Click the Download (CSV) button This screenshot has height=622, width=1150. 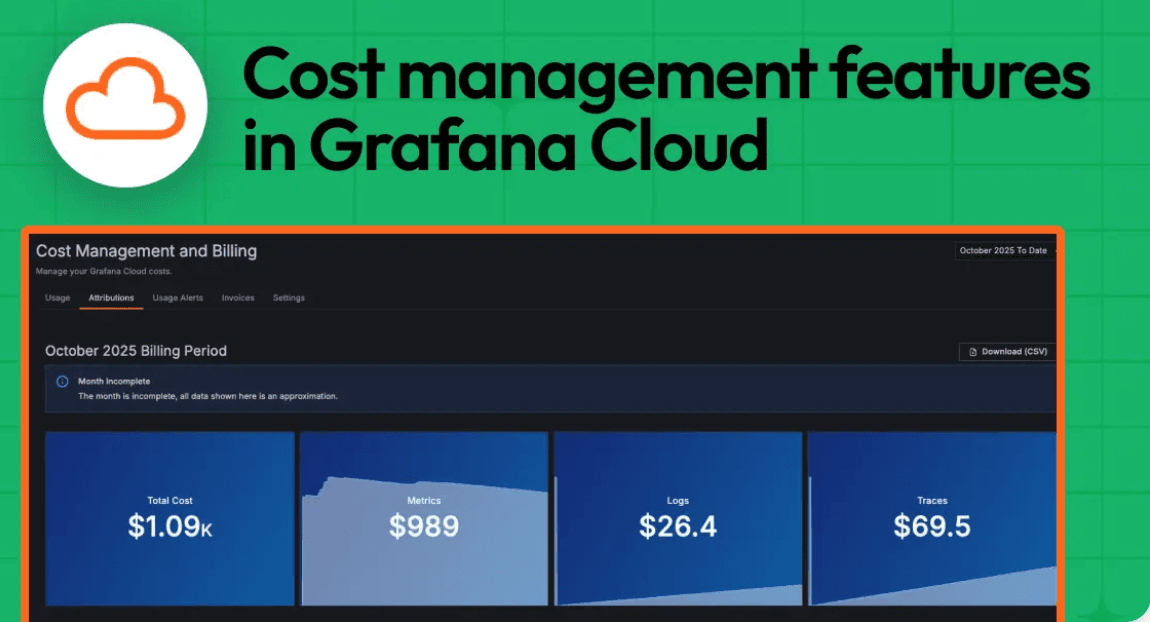click(x=1008, y=352)
